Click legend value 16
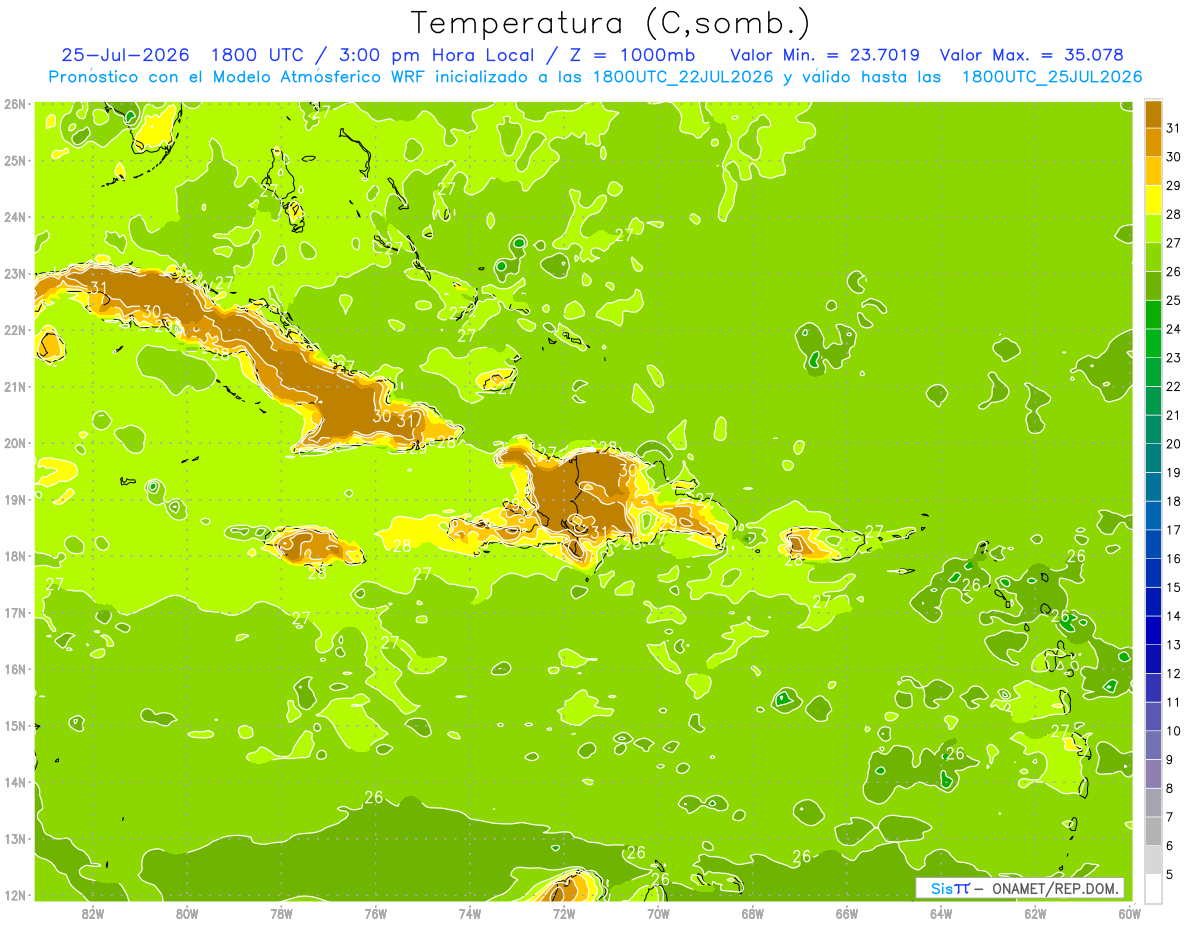1200x927 pixels. 1174,559
